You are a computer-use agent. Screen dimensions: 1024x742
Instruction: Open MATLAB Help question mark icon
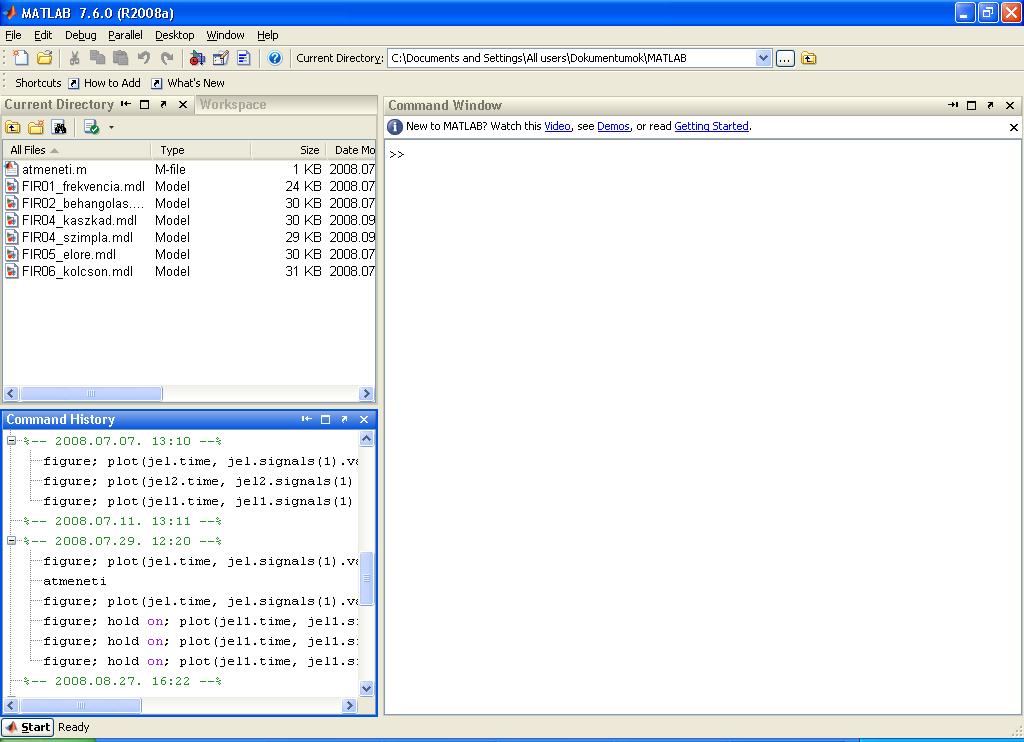pos(275,58)
